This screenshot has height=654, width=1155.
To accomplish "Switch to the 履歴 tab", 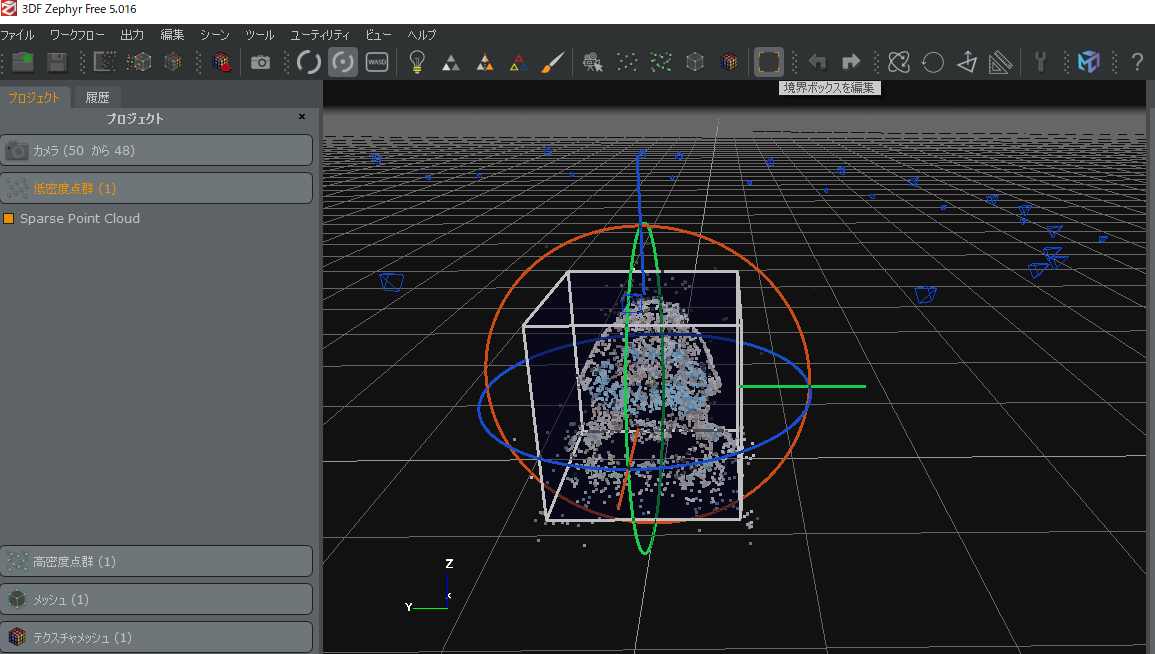I will coord(97,98).
